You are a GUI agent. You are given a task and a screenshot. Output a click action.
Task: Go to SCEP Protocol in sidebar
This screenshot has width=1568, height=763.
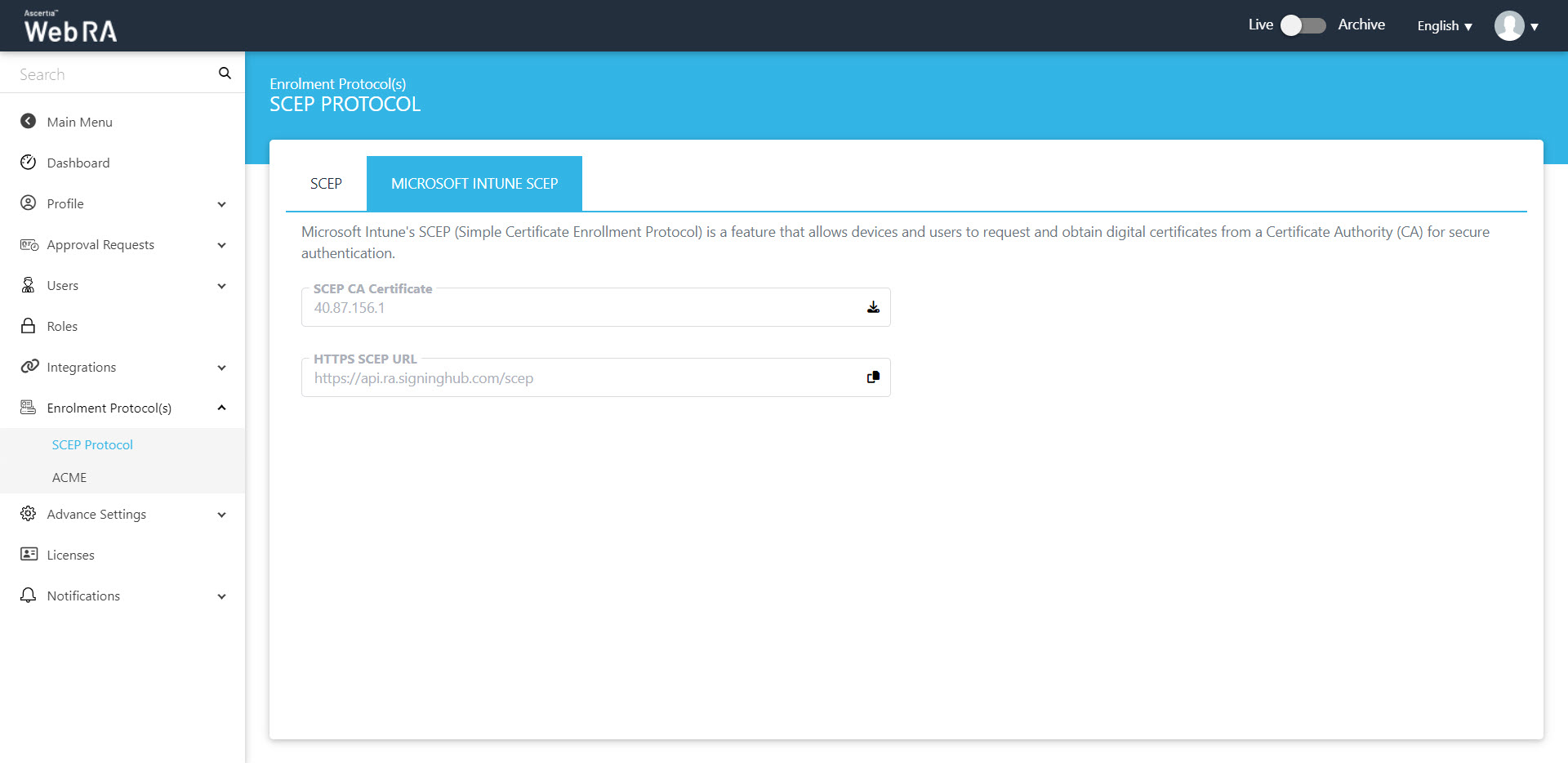pos(92,444)
